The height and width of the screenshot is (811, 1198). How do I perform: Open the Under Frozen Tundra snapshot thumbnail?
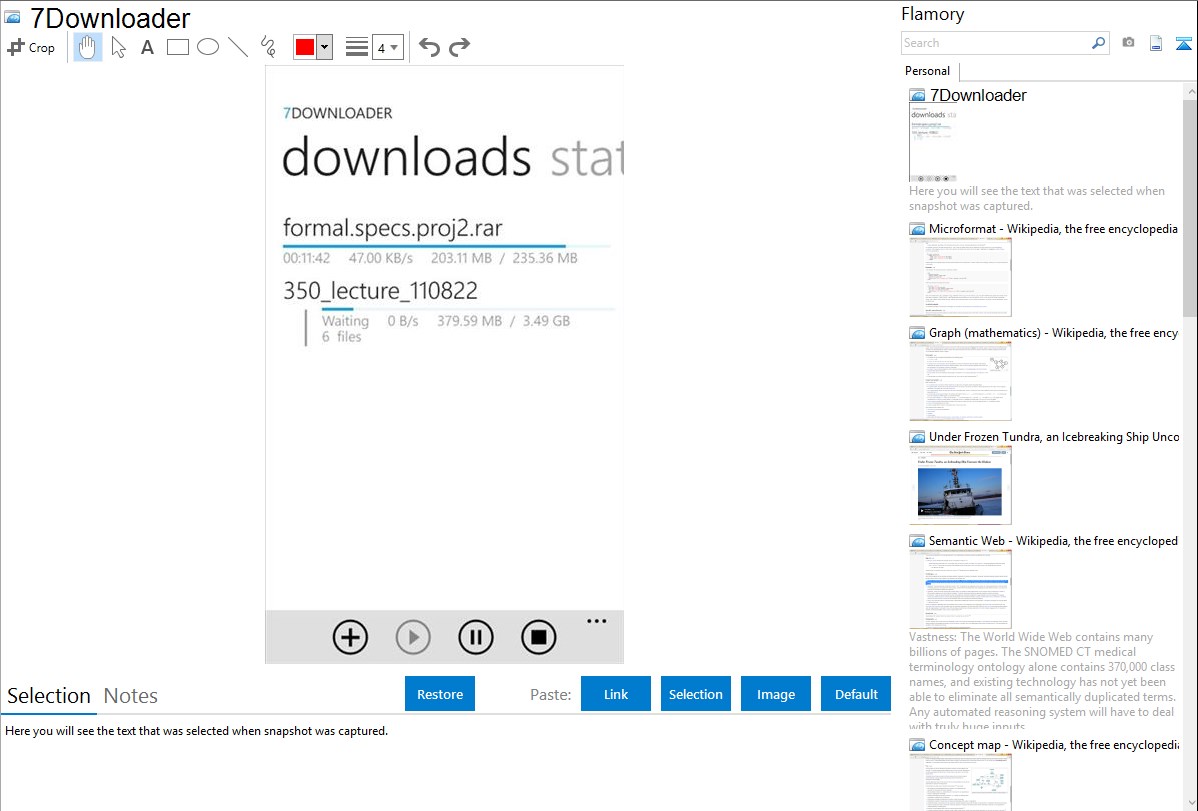tap(960, 485)
